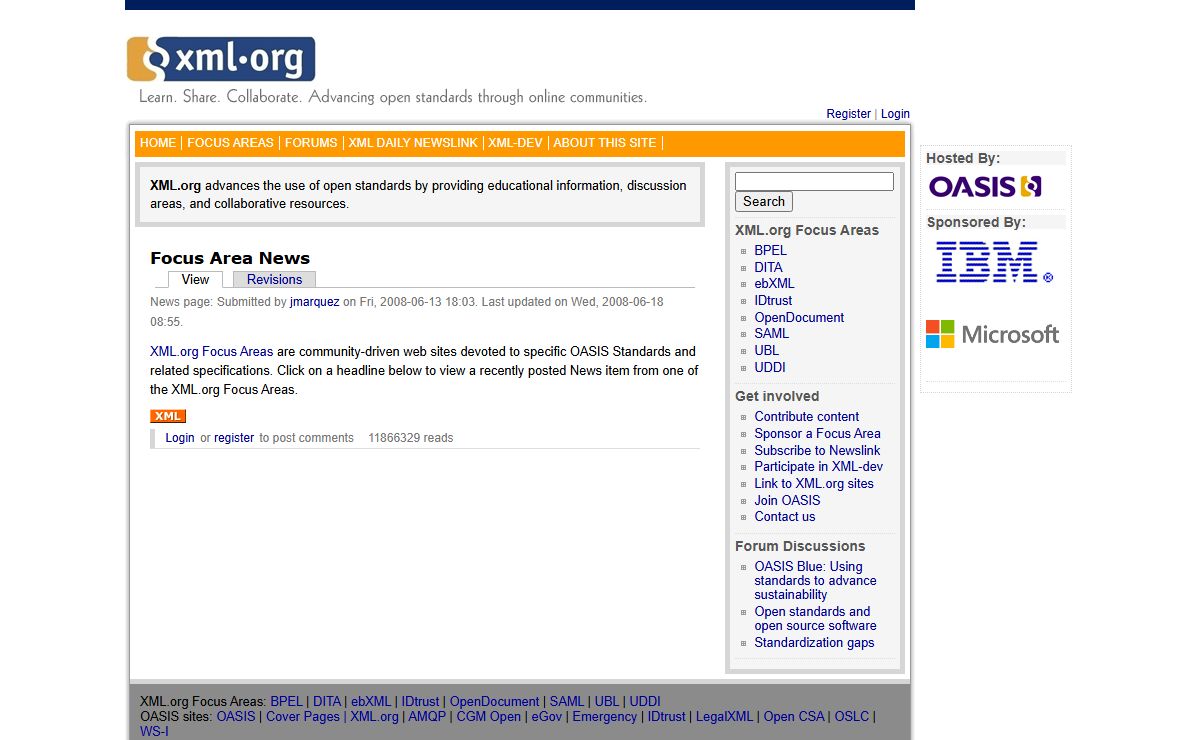Open IDtrust in the sidebar focus areas

773,300
